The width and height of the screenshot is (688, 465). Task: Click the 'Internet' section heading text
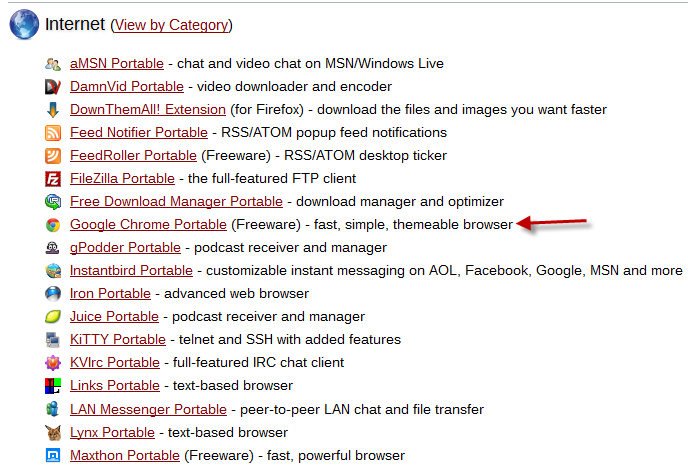[75, 24]
